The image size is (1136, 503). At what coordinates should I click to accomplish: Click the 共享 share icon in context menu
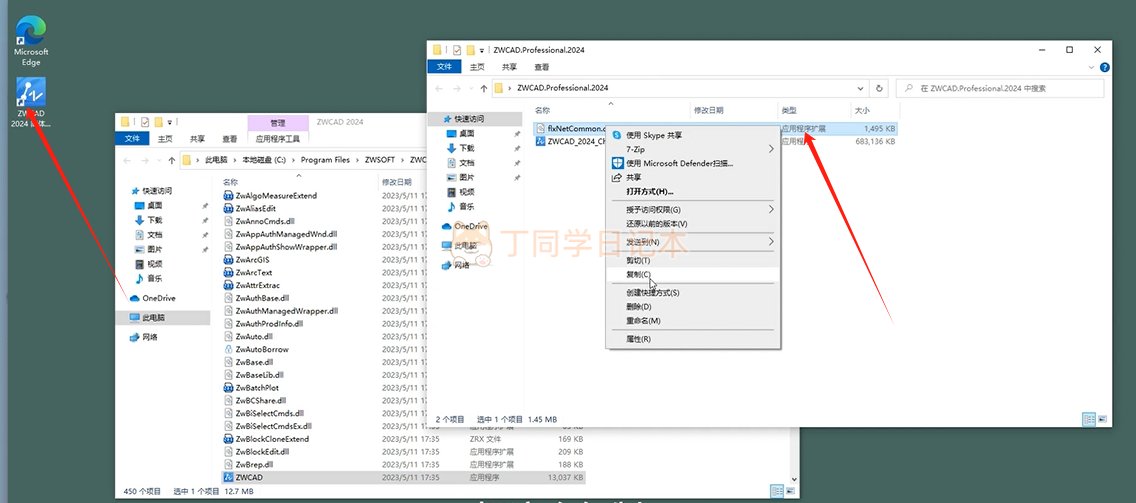click(x=617, y=178)
